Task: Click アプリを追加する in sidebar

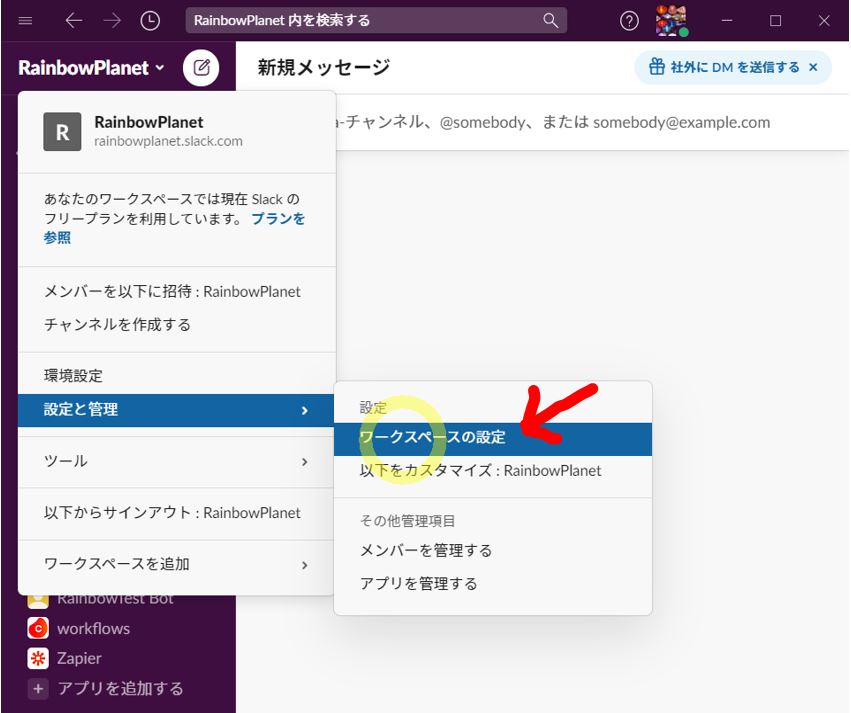Action: click(120, 689)
